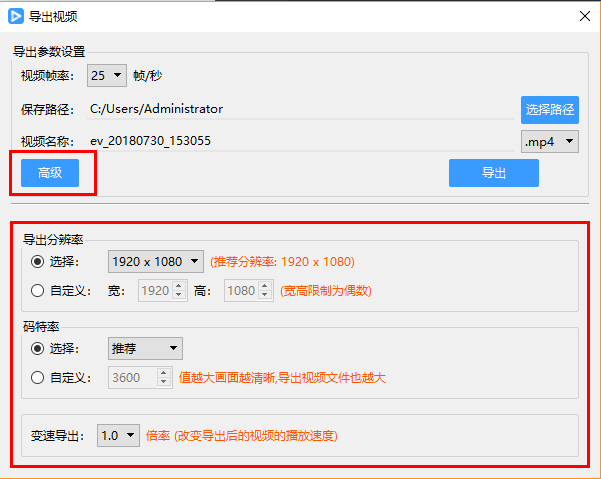Select the 导出分辨率 选择 radio button
Viewport: 601px width, 479px height.
(38, 262)
